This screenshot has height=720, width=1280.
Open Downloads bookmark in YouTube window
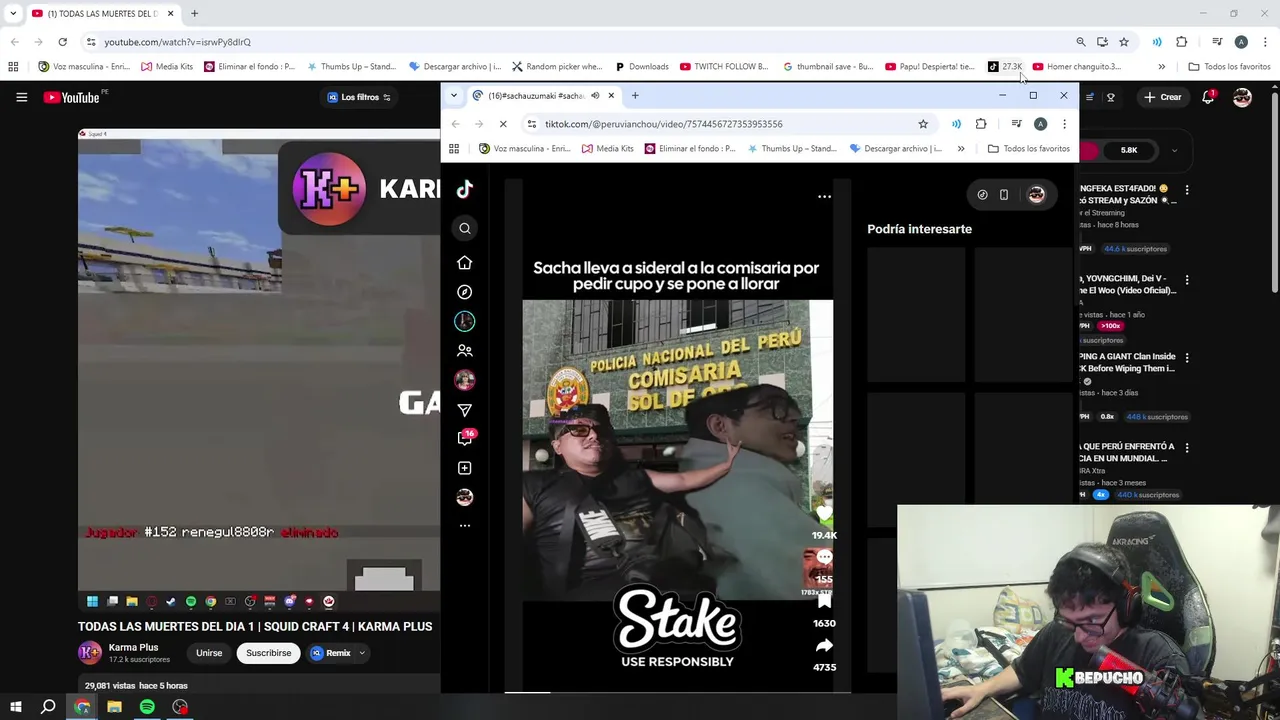[x=642, y=67]
